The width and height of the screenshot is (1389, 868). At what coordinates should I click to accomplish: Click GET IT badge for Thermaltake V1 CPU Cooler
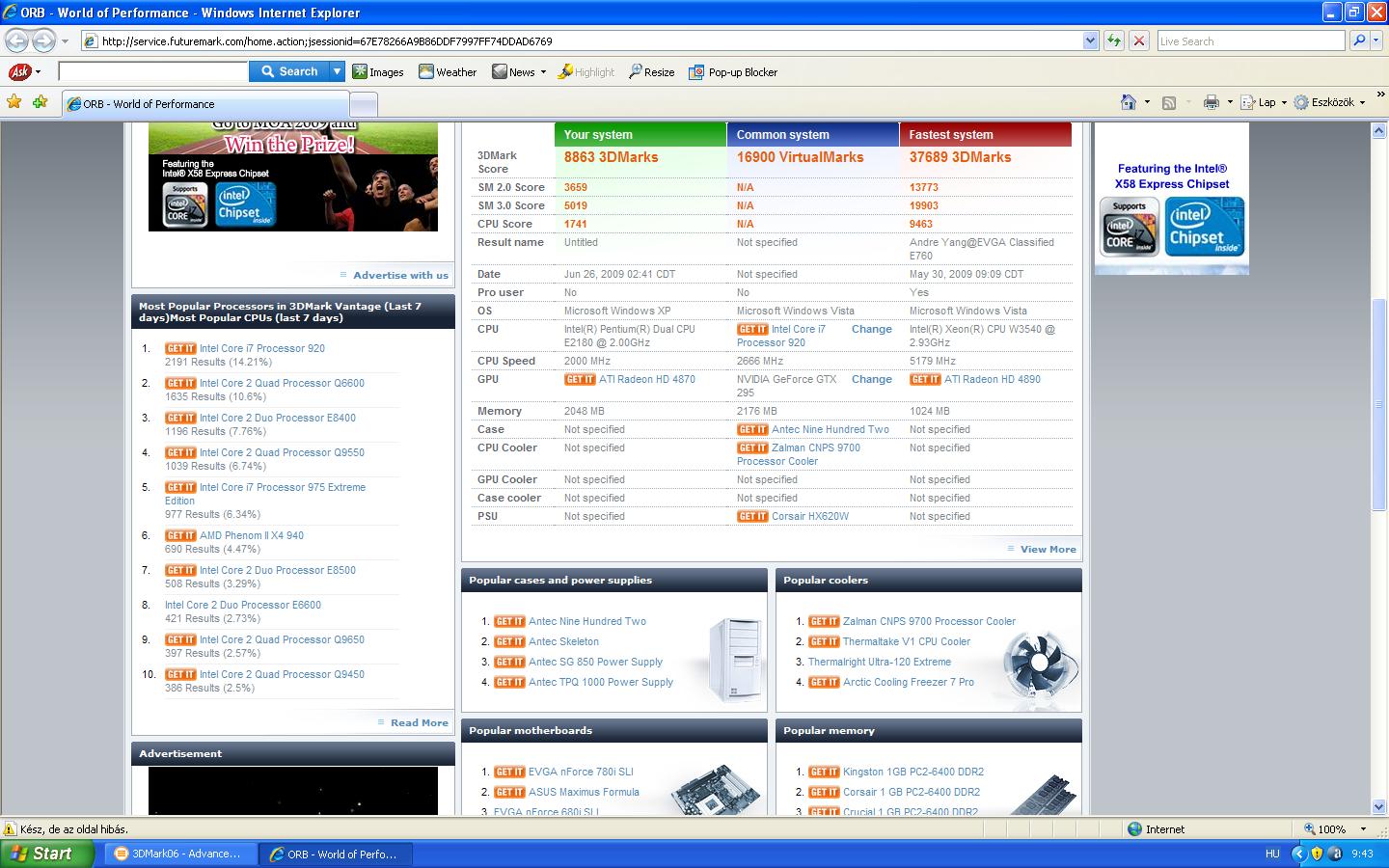pyautogui.click(x=824, y=641)
